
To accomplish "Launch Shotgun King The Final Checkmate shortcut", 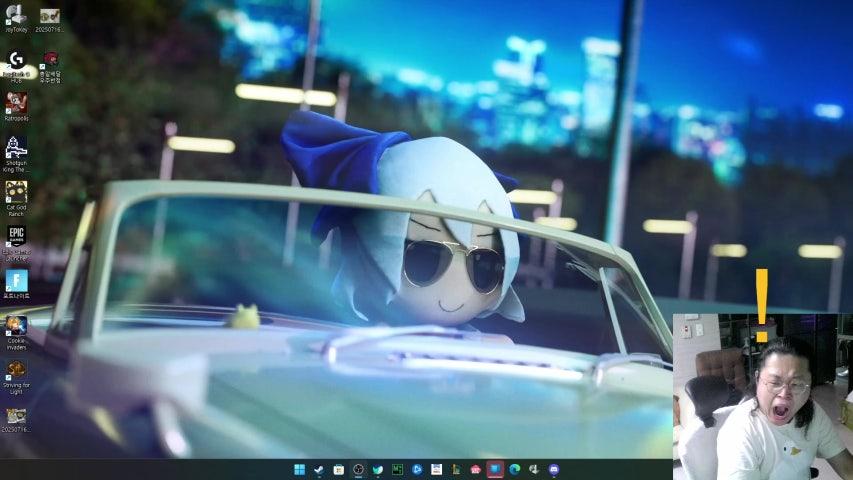I will [x=16, y=155].
